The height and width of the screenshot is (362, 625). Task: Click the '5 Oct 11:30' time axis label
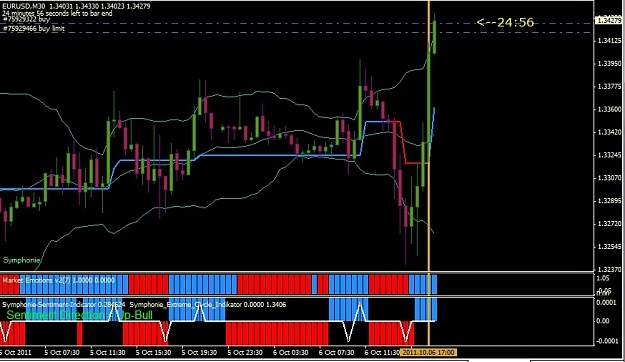[108, 353]
